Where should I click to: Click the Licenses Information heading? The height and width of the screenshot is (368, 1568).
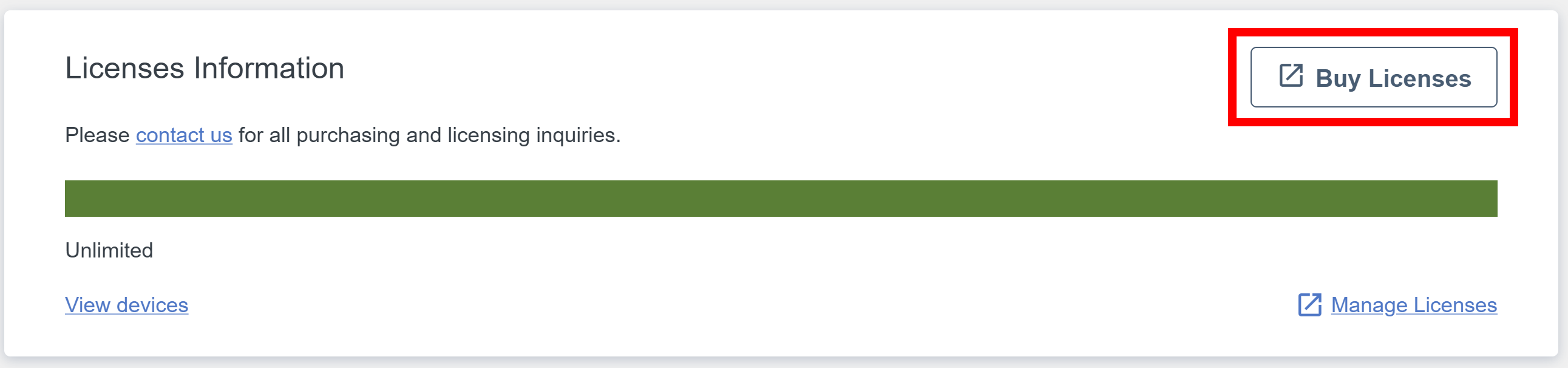(x=205, y=68)
